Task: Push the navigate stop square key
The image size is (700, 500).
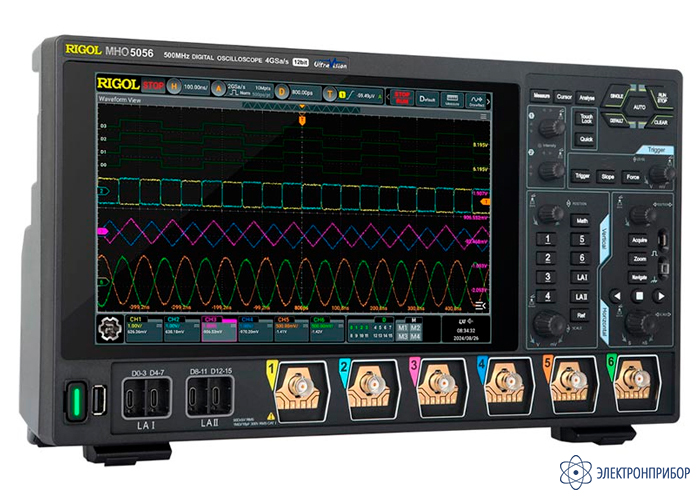Action: [x=639, y=296]
